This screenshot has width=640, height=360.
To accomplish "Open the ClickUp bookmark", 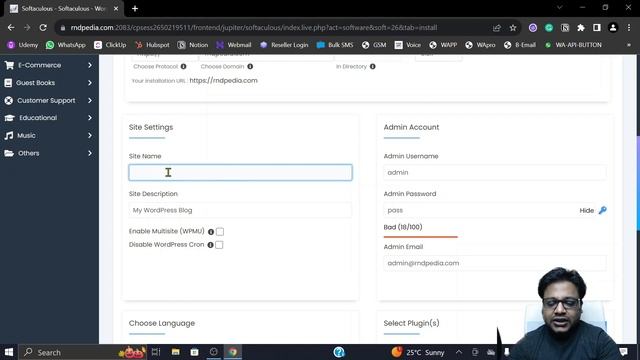I will 110,45.
